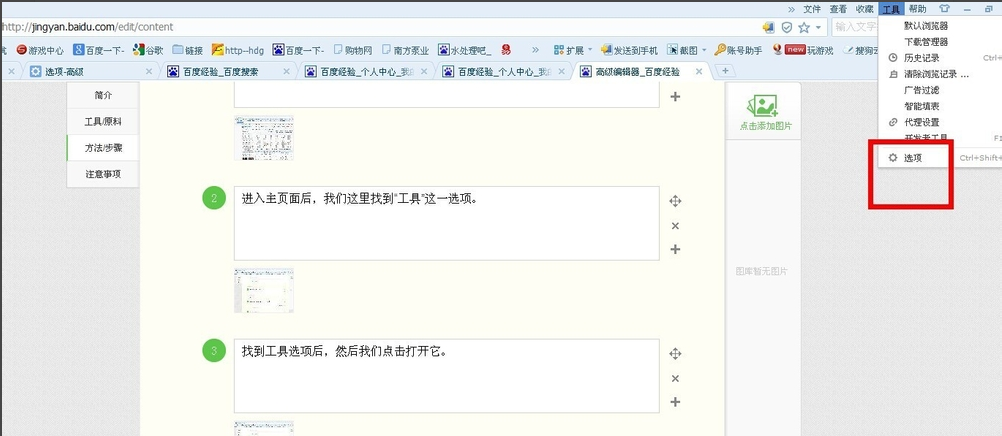Open the 购物网 bookmark
Screen dimensions: 1002x436
(x=353, y=50)
